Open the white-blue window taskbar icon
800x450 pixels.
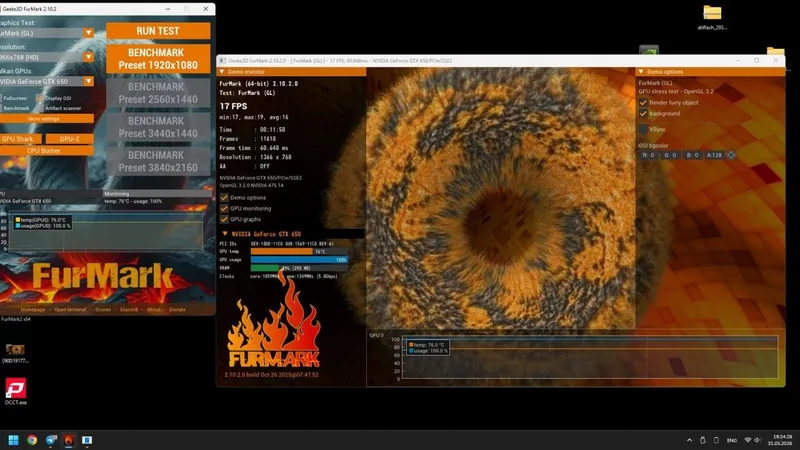tap(87, 440)
